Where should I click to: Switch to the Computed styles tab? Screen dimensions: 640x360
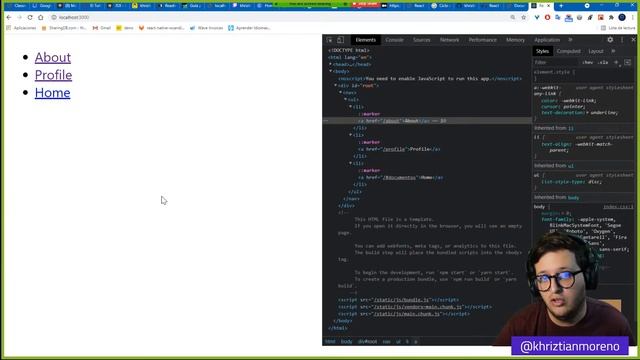point(569,51)
